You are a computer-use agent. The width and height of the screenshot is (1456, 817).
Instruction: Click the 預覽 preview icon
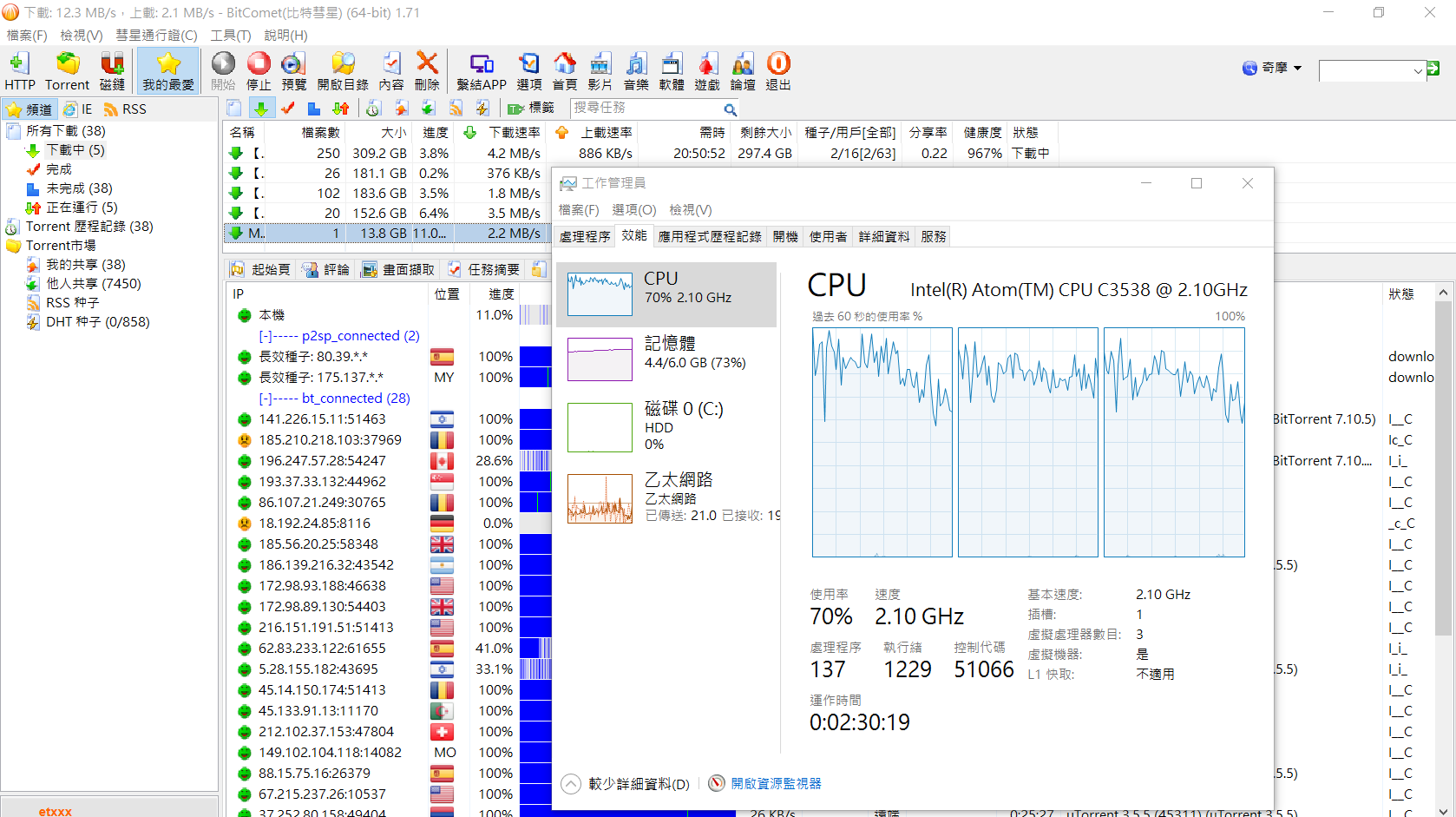tap(294, 71)
